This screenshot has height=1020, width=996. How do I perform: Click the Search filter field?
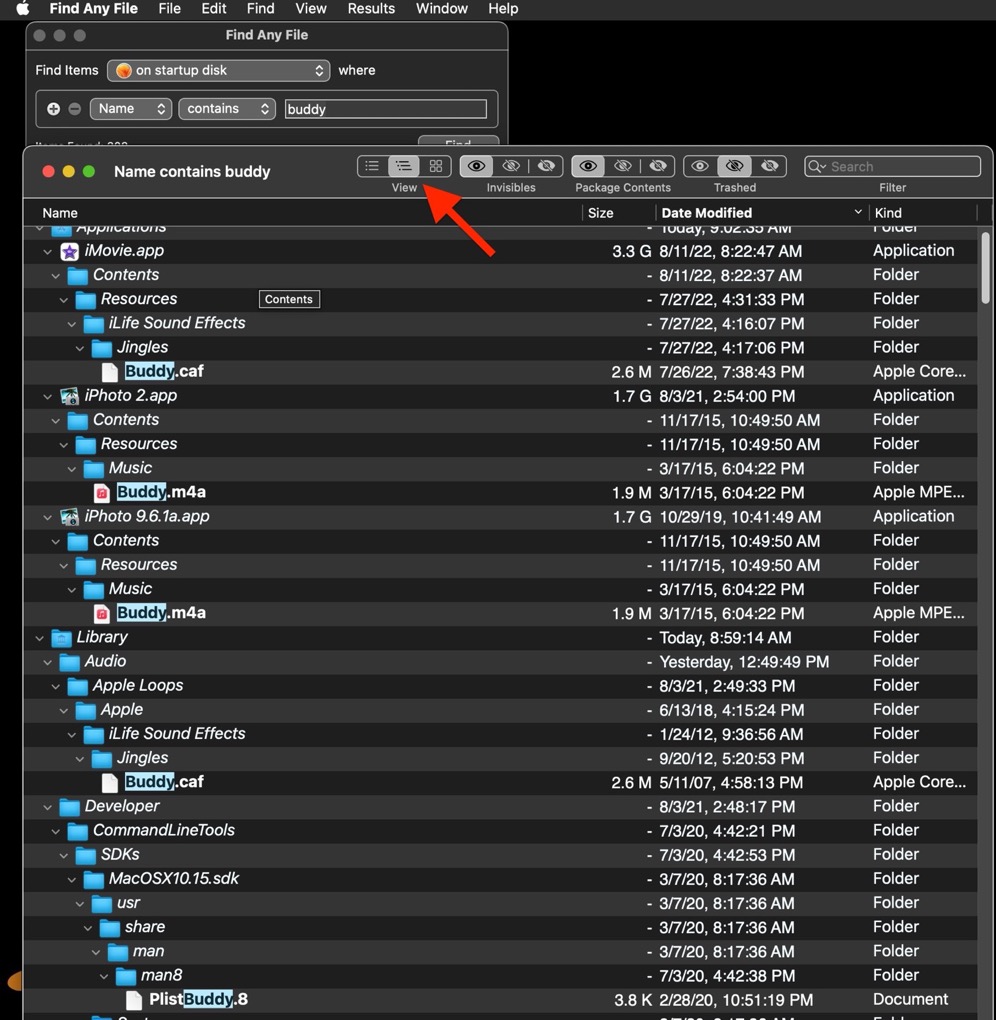893,167
